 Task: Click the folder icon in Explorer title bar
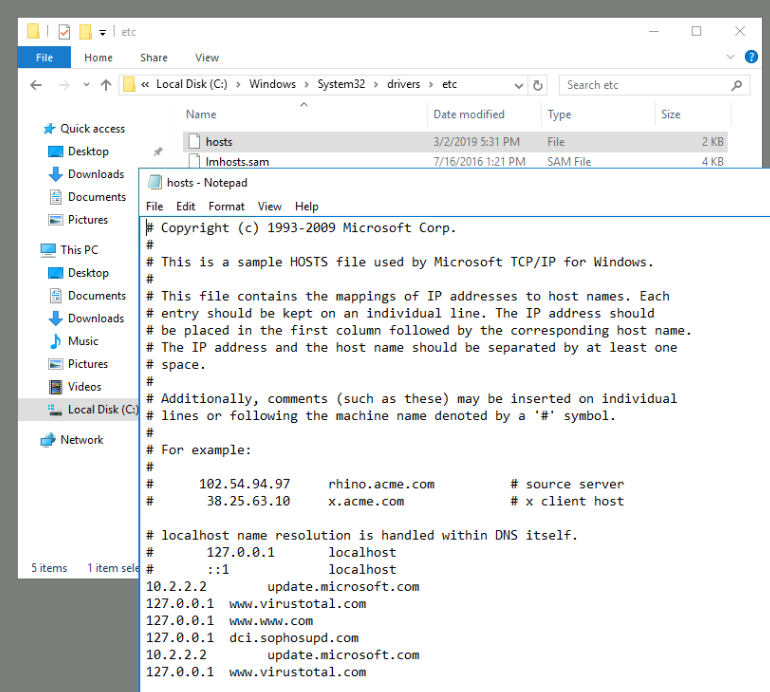coord(33,31)
